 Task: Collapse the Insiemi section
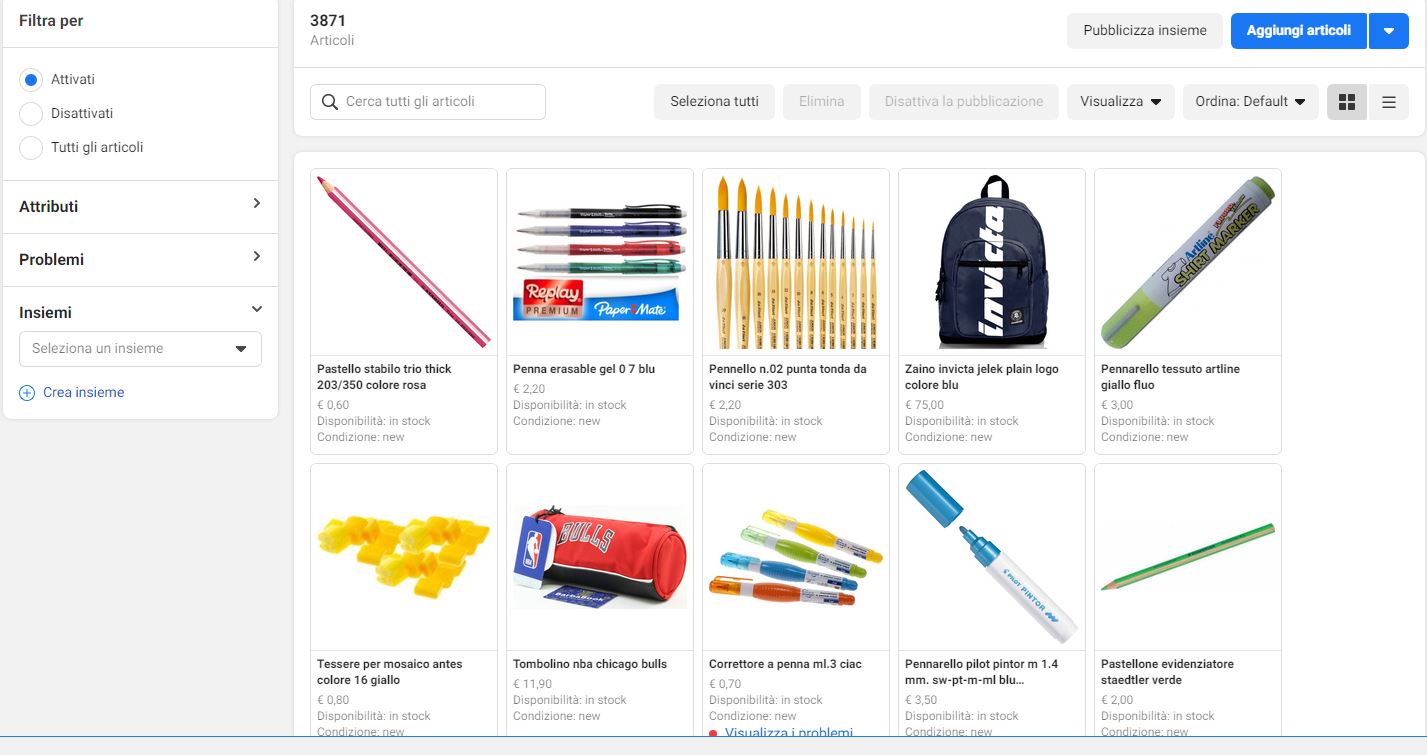257,310
